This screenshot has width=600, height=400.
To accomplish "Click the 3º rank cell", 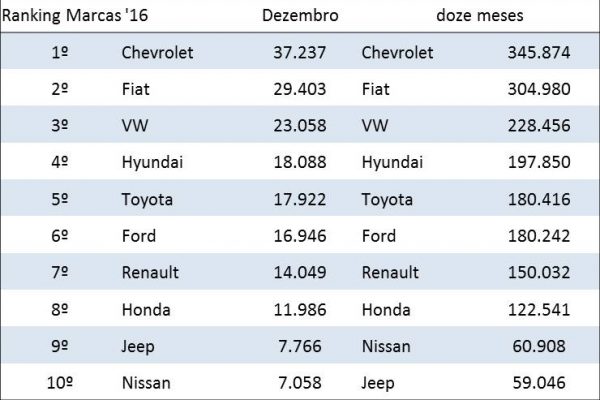I will [59, 126].
